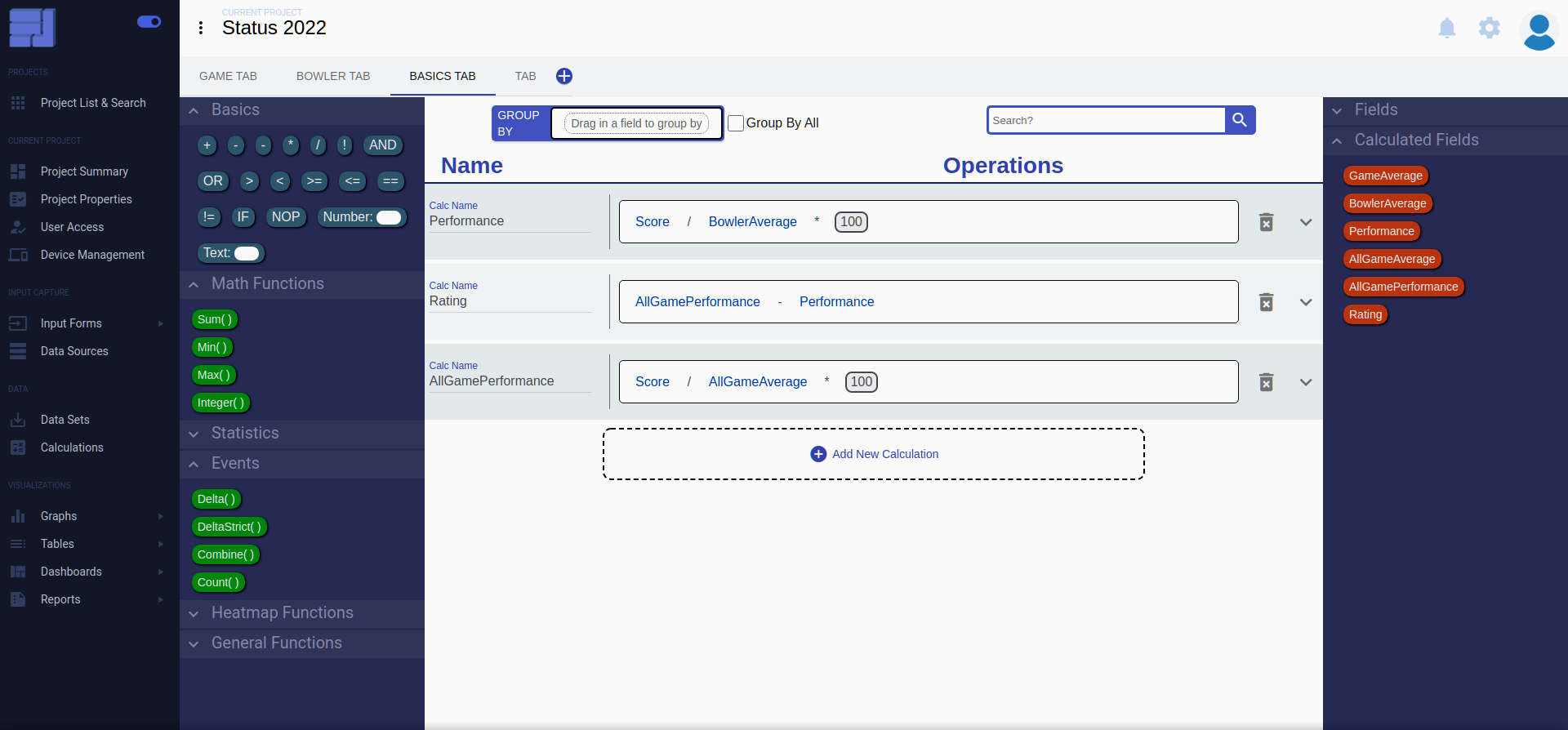Switch to the GAME TAB
1568x730 pixels.
[228, 76]
